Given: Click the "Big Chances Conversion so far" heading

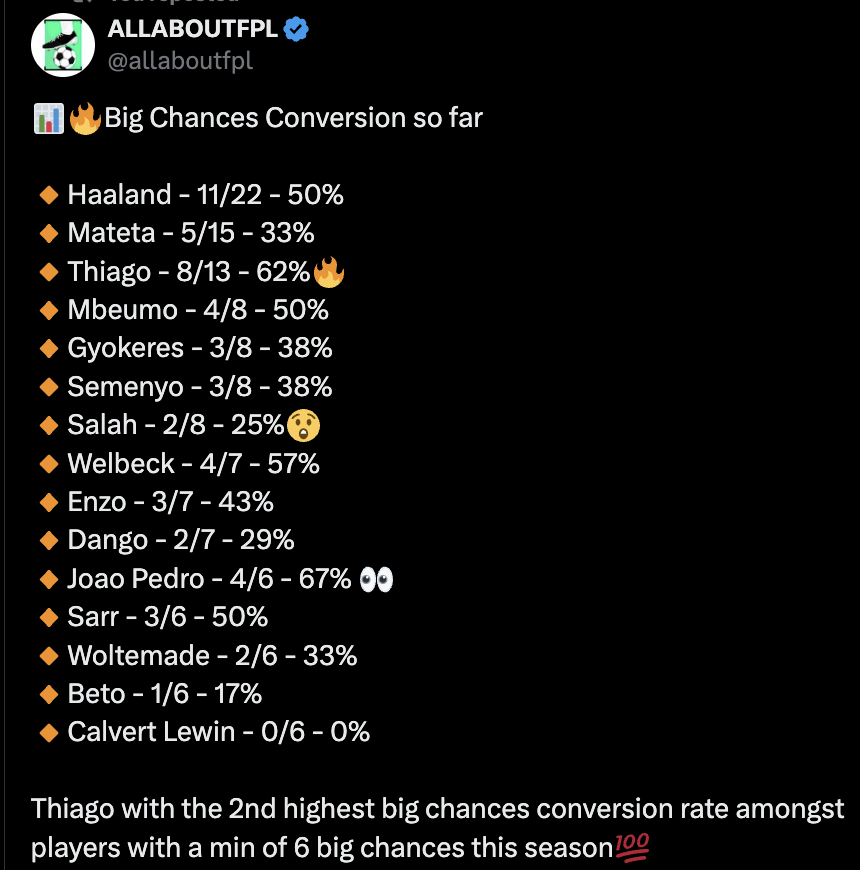Looking at the screenshot, I should pos(294,119).
